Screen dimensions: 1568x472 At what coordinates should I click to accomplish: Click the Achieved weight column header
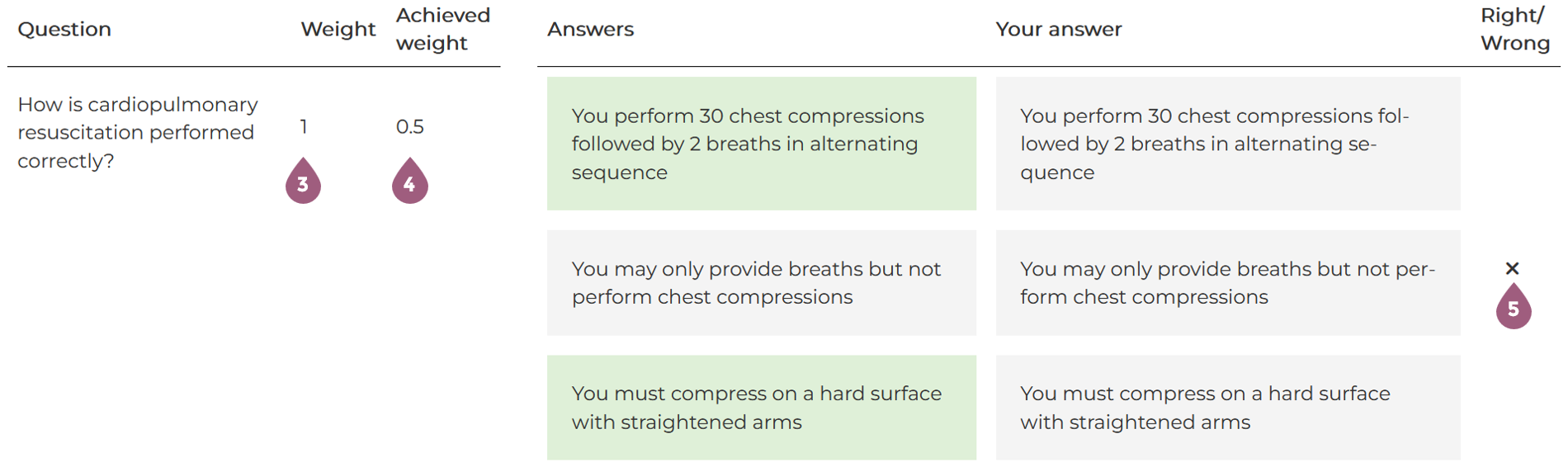[442, 30]
